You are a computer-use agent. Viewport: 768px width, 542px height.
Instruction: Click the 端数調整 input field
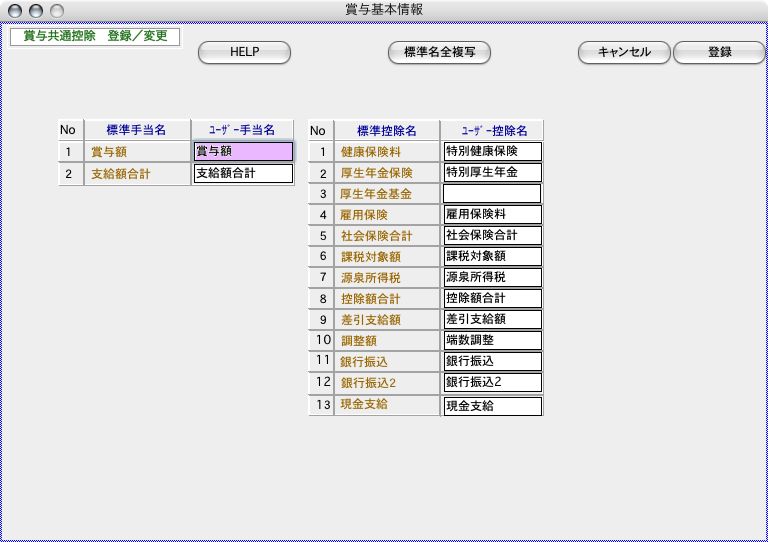coord(492,341)
